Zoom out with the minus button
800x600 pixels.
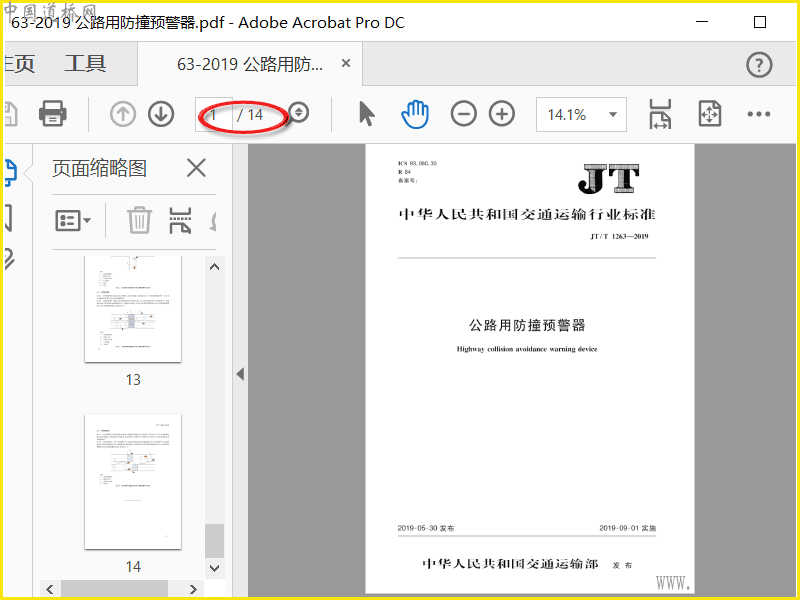click(463, 114)
